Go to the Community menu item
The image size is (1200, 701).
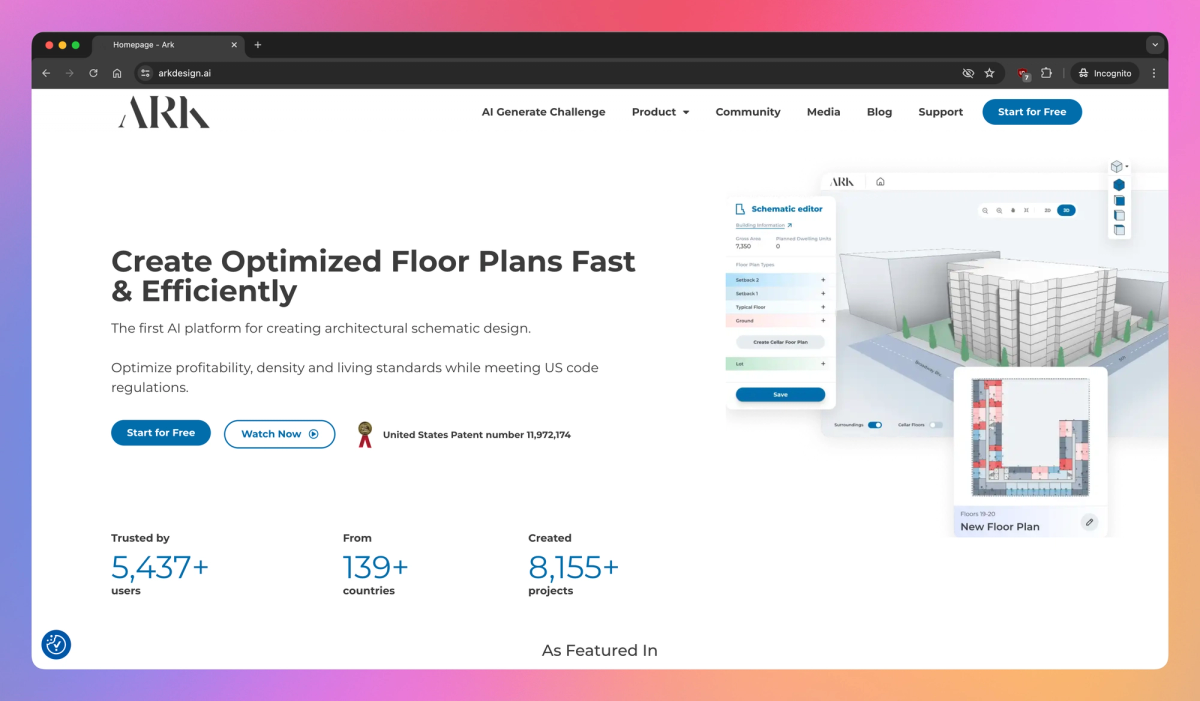point(748,112)
